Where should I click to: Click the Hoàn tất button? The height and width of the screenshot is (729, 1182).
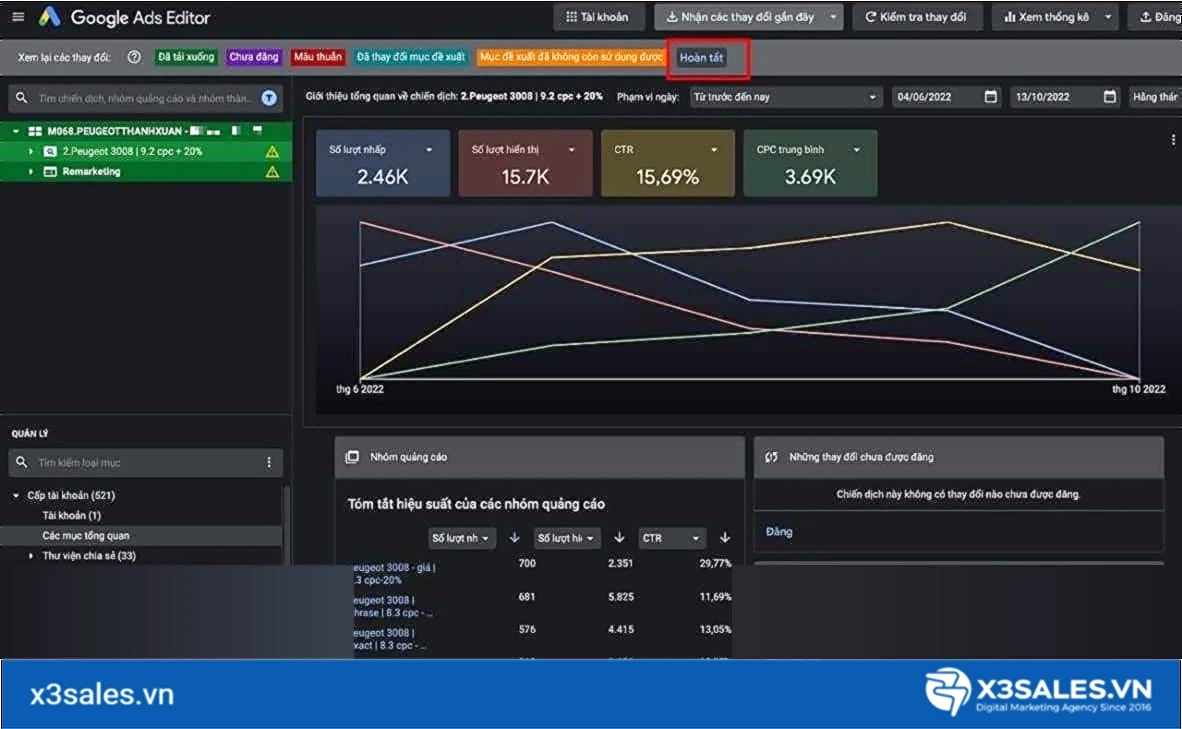[701, 57]
